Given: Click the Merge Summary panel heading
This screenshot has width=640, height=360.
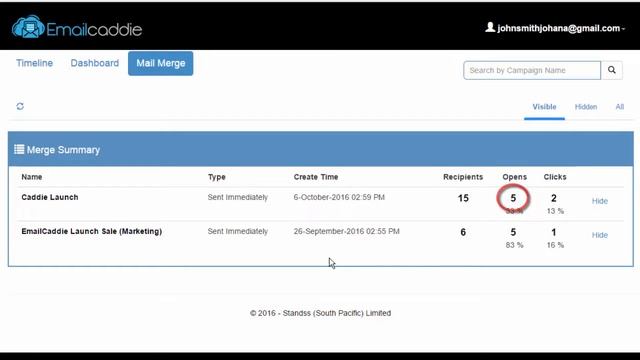Looking at the screenshot, I should pyautogui.click(x=63, y=150).
